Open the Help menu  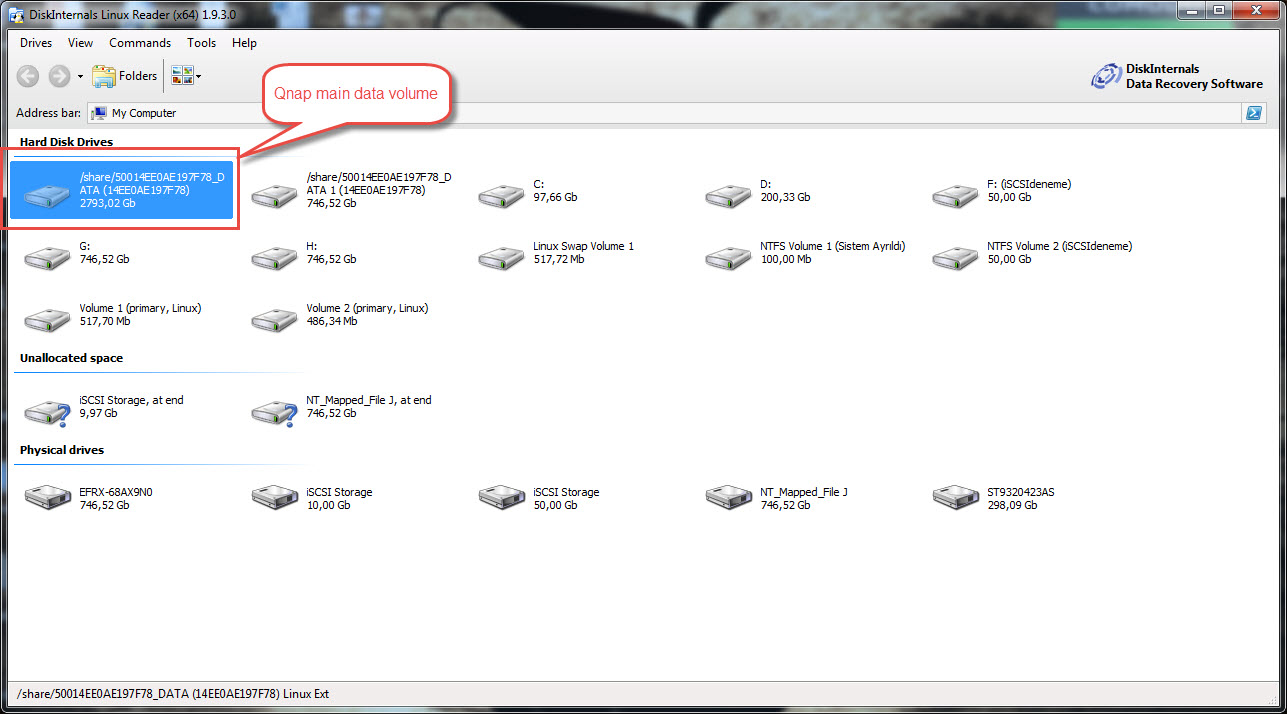click(x=244, y=43)
